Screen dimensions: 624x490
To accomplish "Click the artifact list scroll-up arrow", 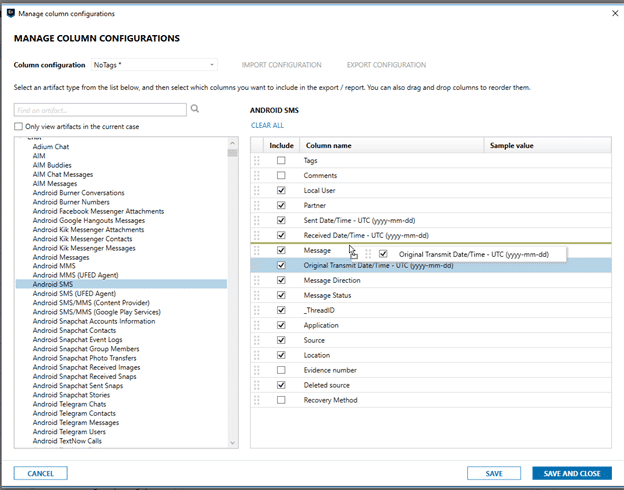I will click(x=232, y=143).
